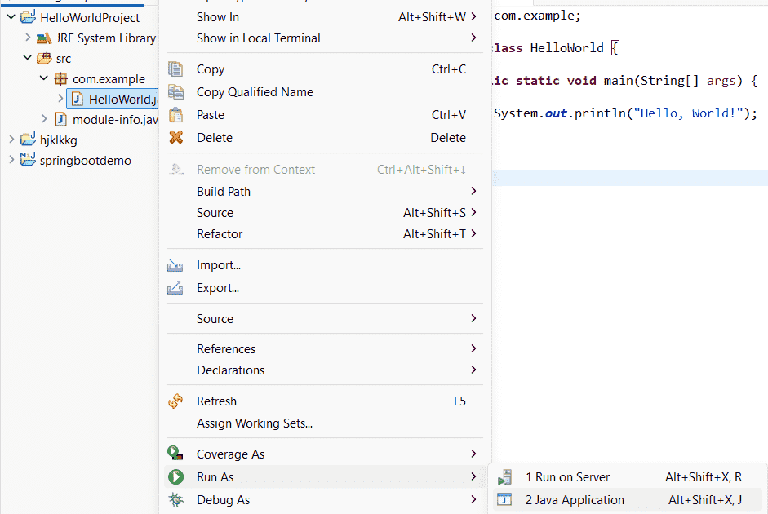Click the Copy Qualified Name icon

click(x=176, y=92)
